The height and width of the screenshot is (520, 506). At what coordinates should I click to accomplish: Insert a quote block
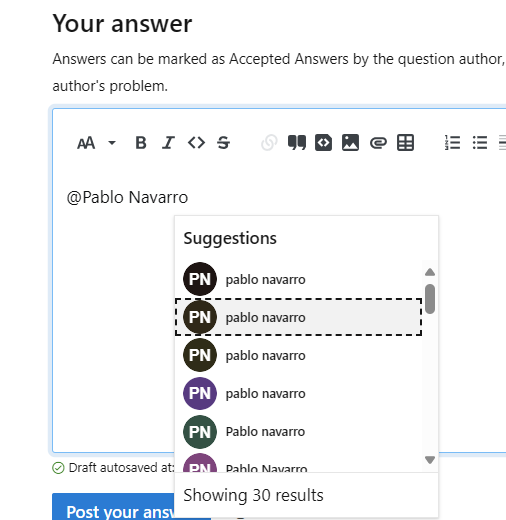(297, 143)
